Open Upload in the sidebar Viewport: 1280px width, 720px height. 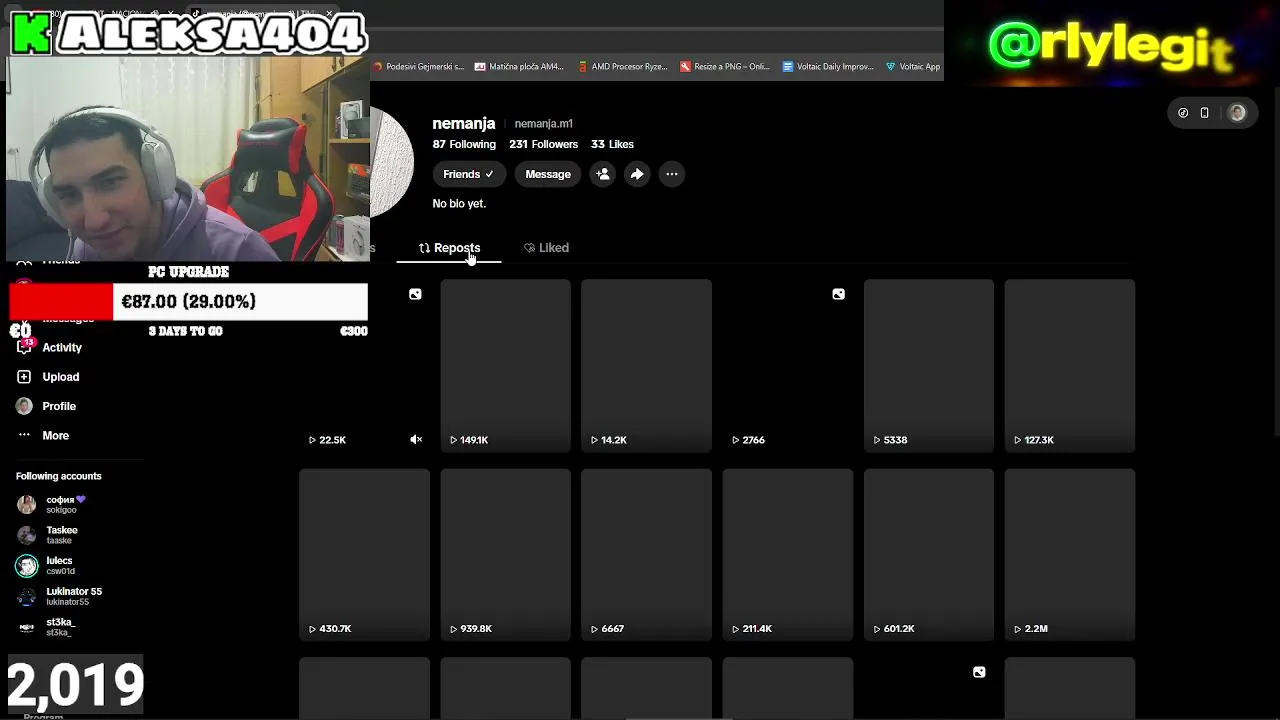pos(61,377)
